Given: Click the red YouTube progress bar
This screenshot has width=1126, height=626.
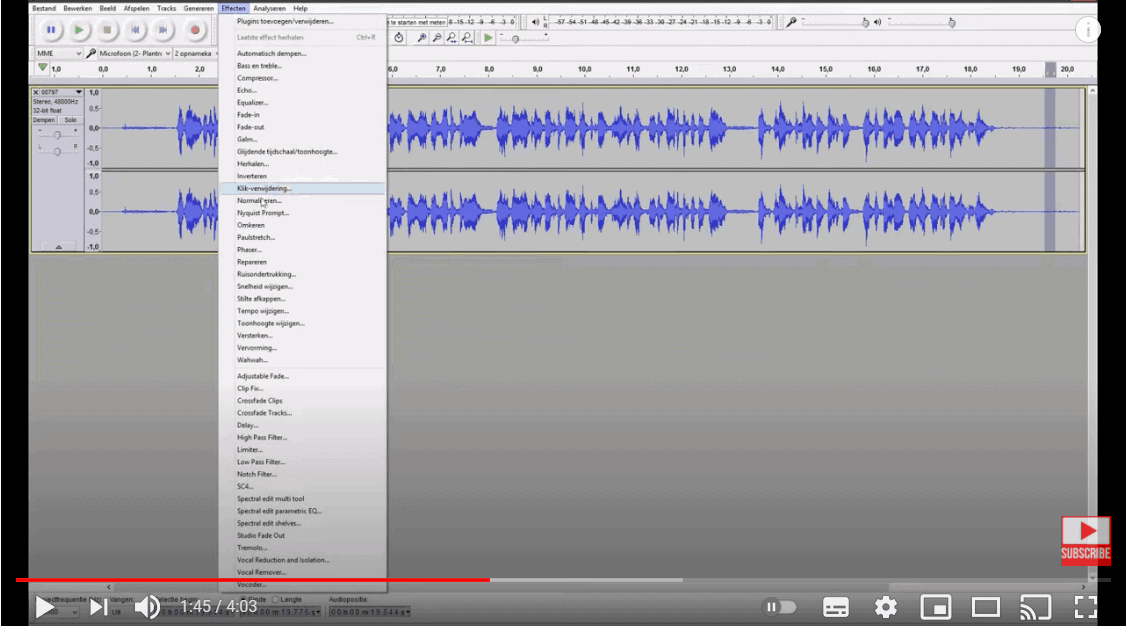Looking at the screenshot, I should [253, 579].
